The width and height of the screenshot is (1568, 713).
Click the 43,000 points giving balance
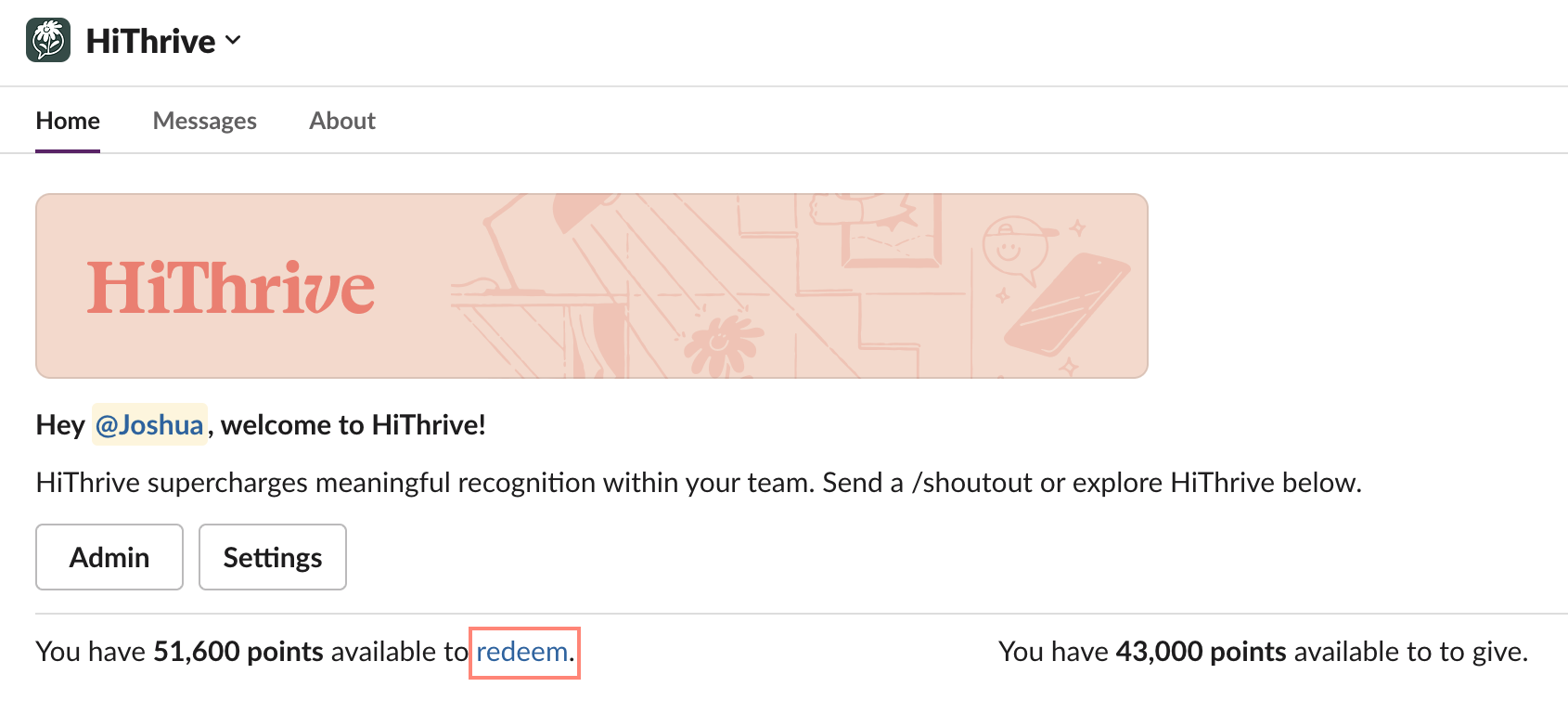point(1201,652)
